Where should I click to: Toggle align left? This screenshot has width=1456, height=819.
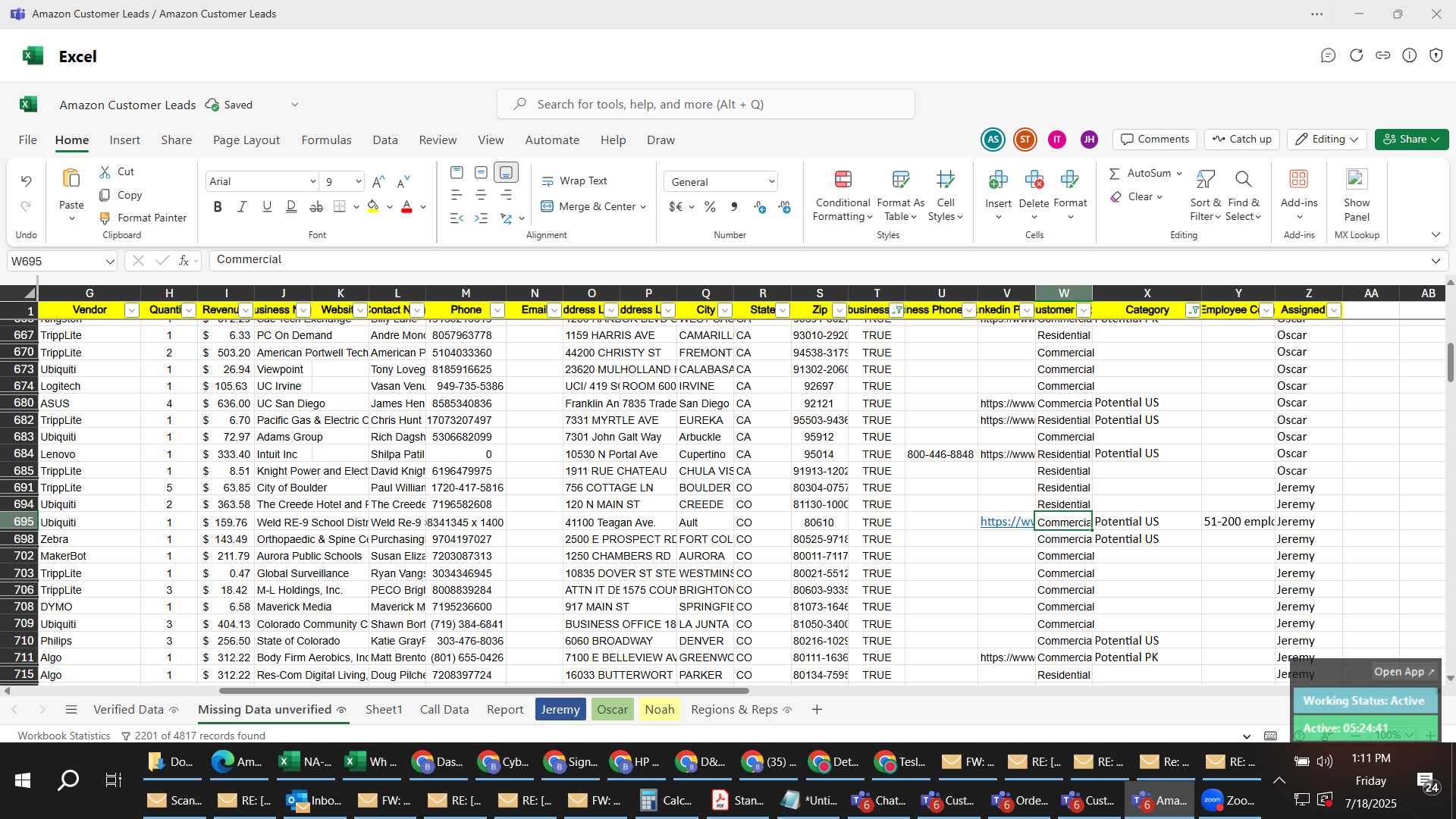[456, 196]
